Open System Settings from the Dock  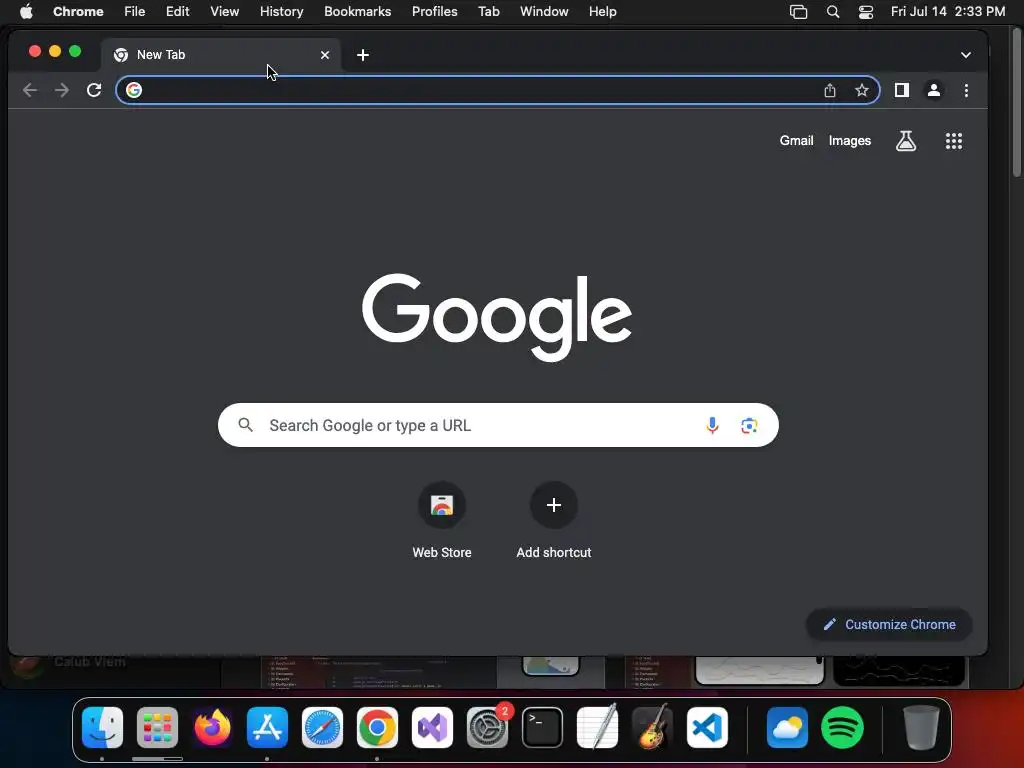(x=487, y=728)
